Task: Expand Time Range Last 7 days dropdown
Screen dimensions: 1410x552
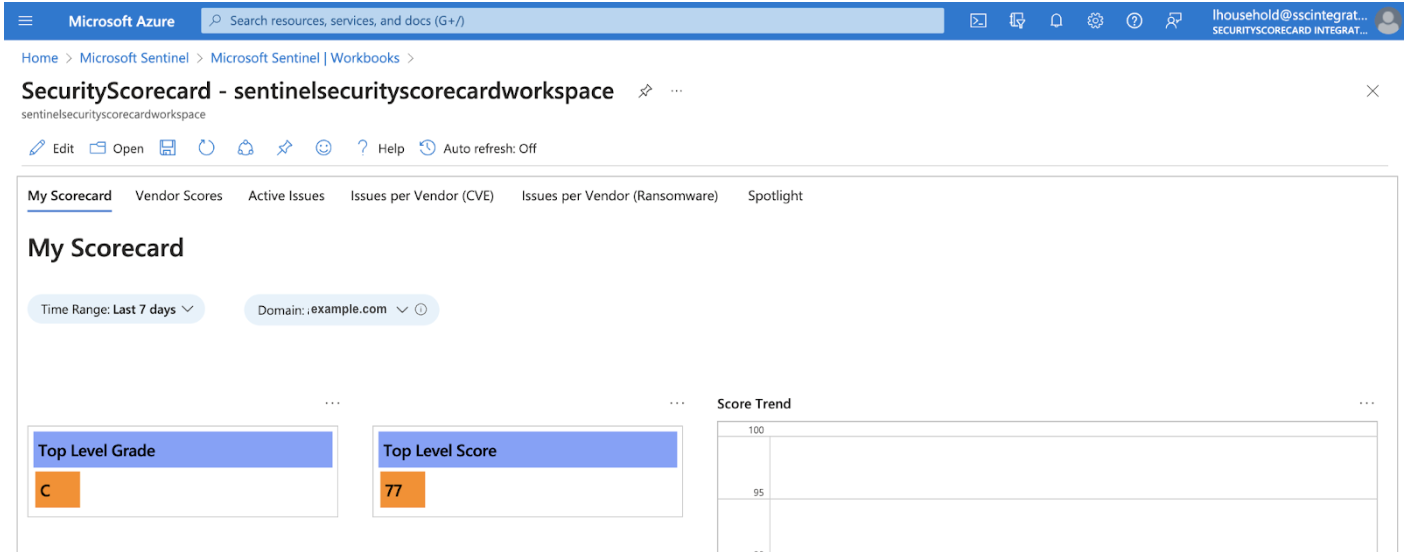Action: (116, 310)
